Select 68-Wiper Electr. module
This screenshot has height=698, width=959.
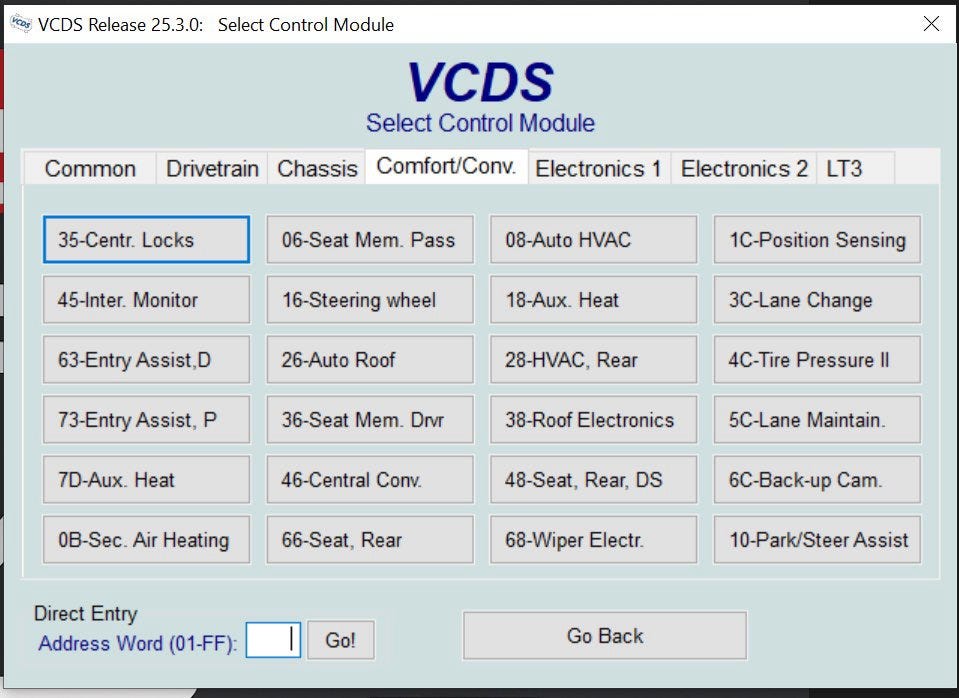tap(593, 539)
